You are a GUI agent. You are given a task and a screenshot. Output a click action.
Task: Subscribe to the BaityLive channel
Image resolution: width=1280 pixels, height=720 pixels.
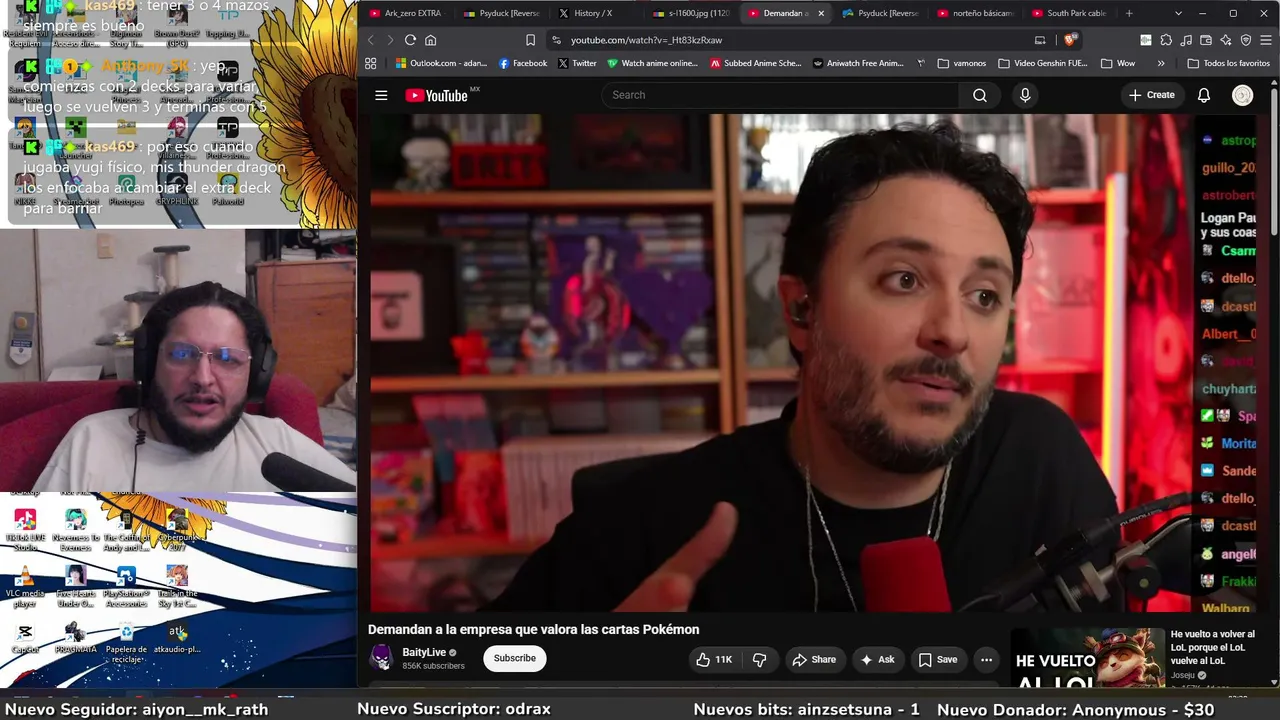(x=515, y=658)
